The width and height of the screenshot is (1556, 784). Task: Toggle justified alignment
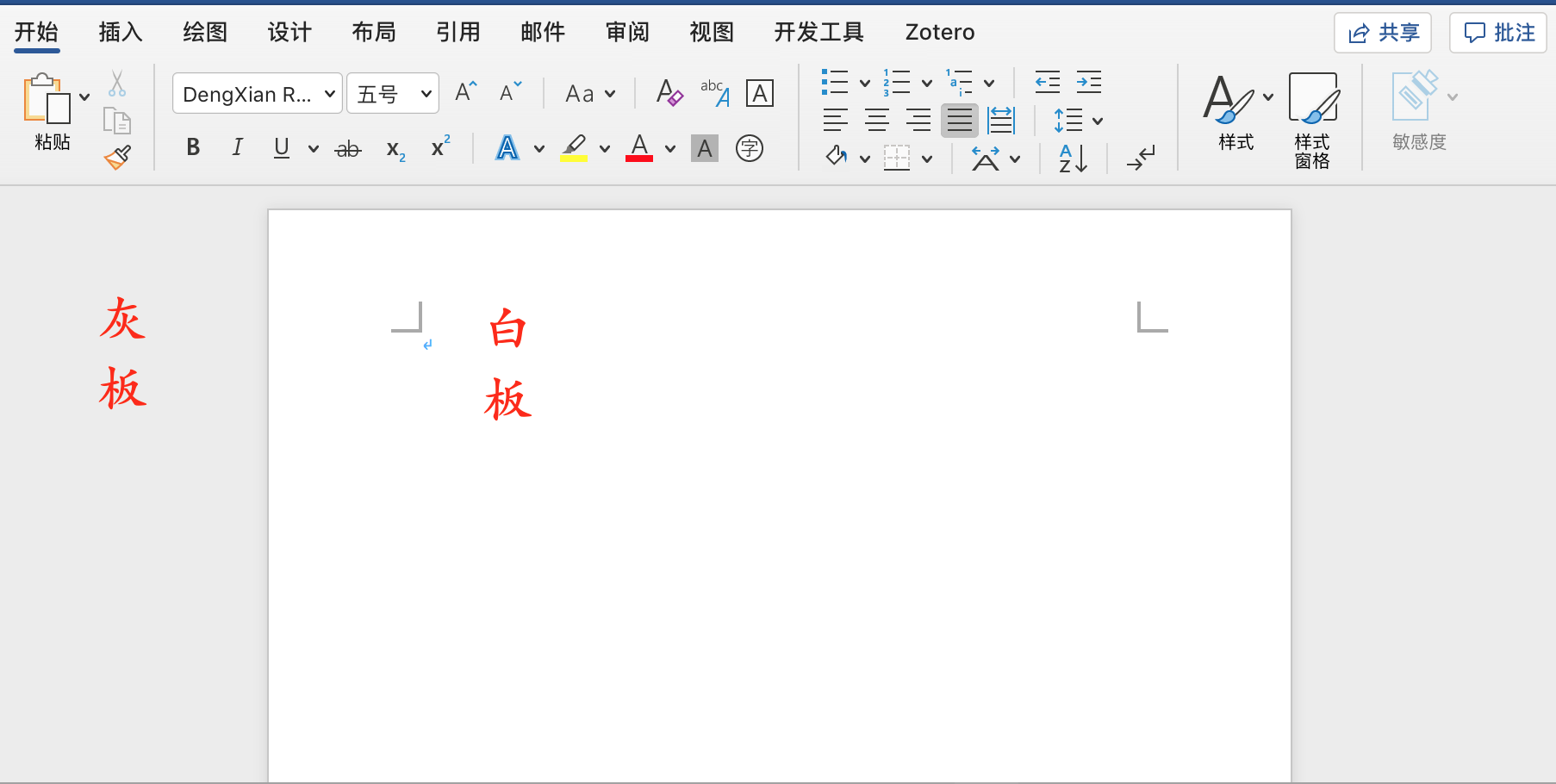(960, 120)
